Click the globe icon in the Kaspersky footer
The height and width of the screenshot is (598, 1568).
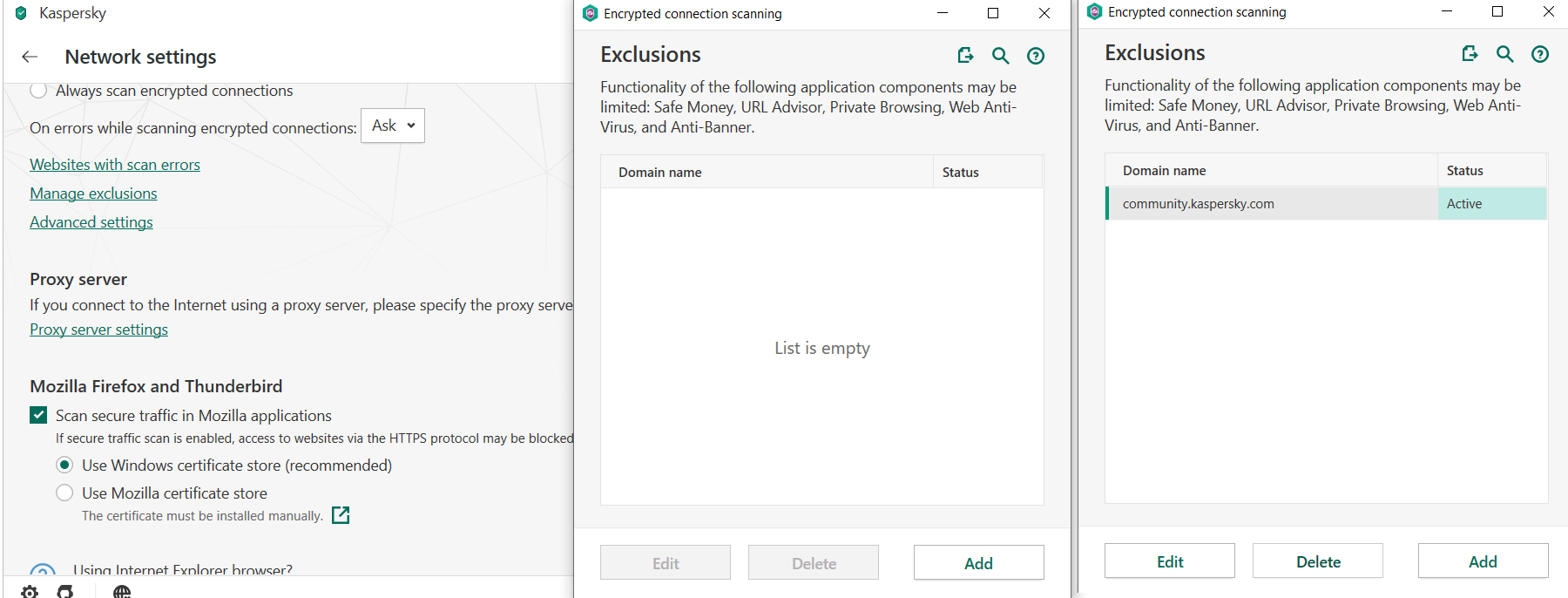(x=122, y=592)
